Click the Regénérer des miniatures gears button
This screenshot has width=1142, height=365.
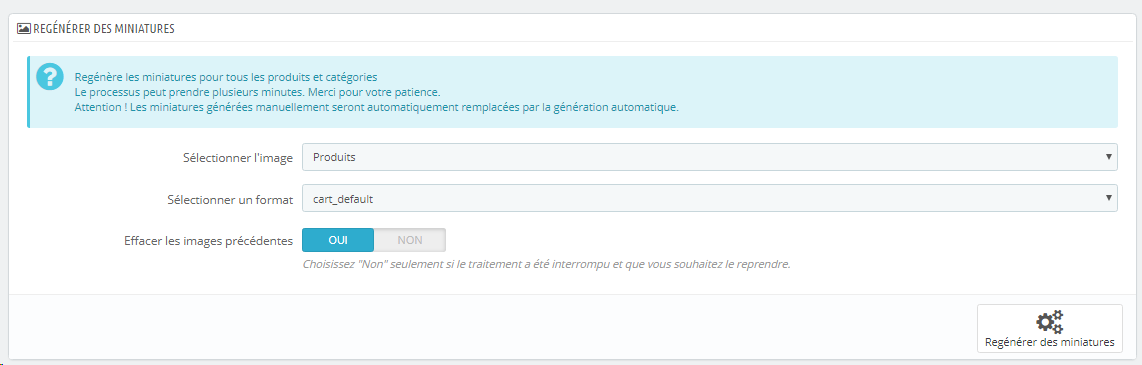pyautogui.click(x=1050, y=329)
